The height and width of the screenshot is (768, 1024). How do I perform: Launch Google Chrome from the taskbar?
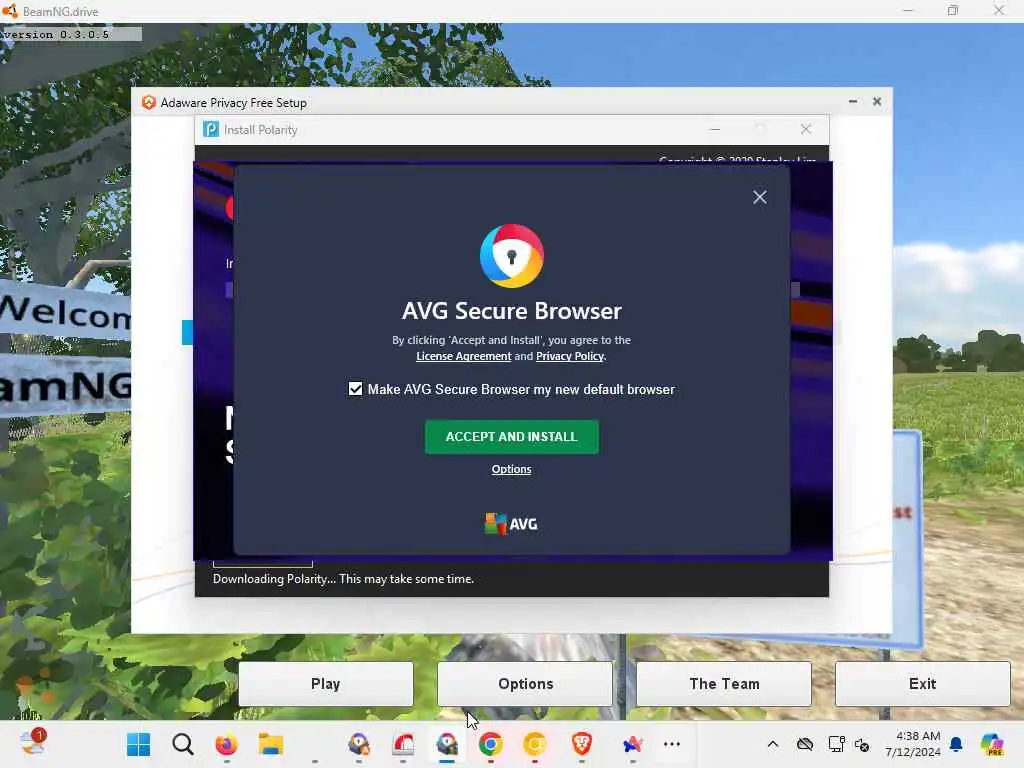tap(490, 744)
